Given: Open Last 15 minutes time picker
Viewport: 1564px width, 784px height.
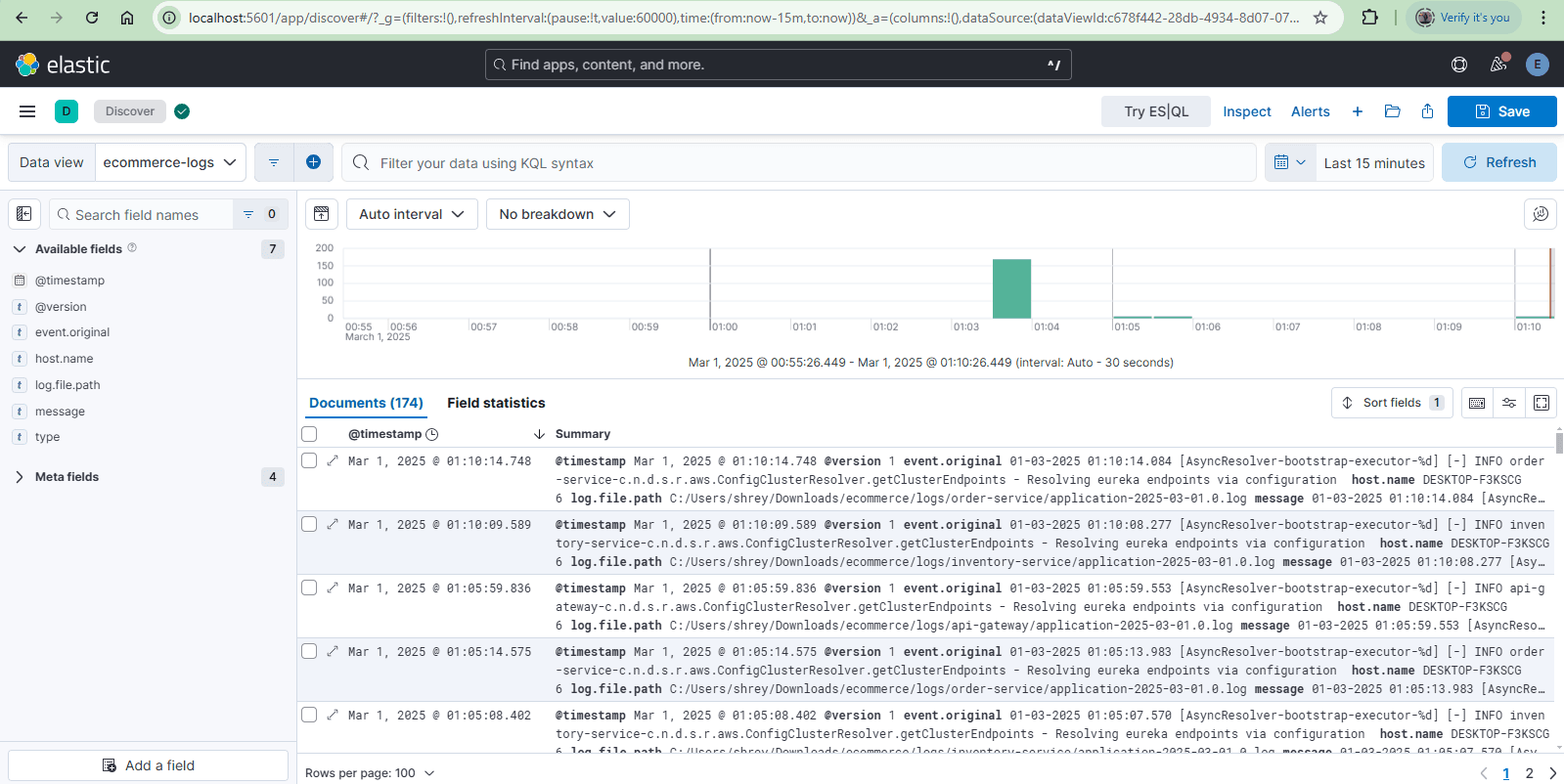Looking at the screenshot, I should (x=1374, y=162).
